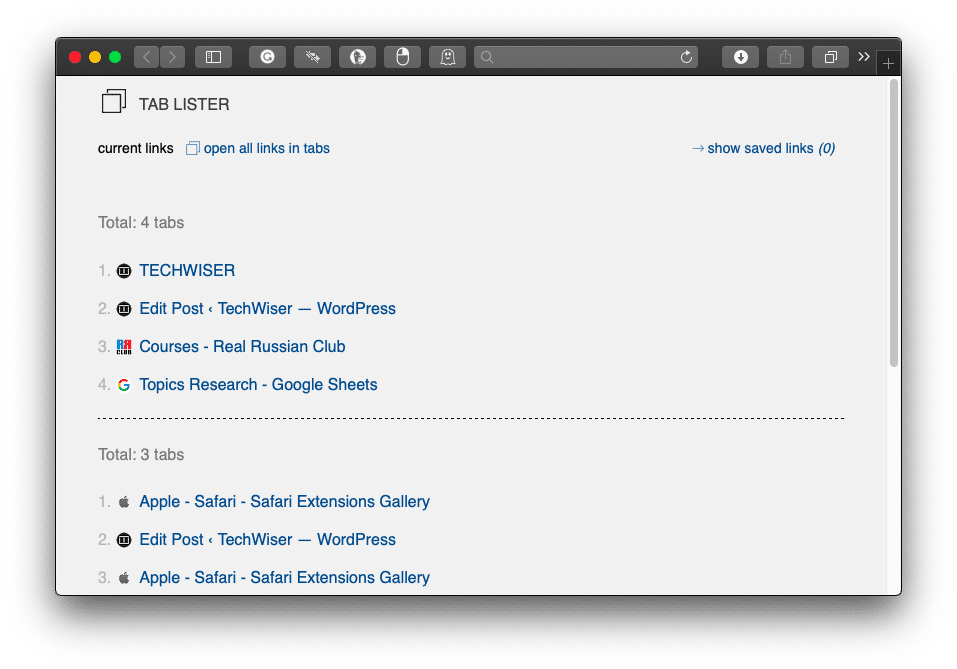Viewport: 957px width, 669px height.
Task: Expand the toolbar overflow chevron
Action: pyautogui.click(x=863, y=57)
